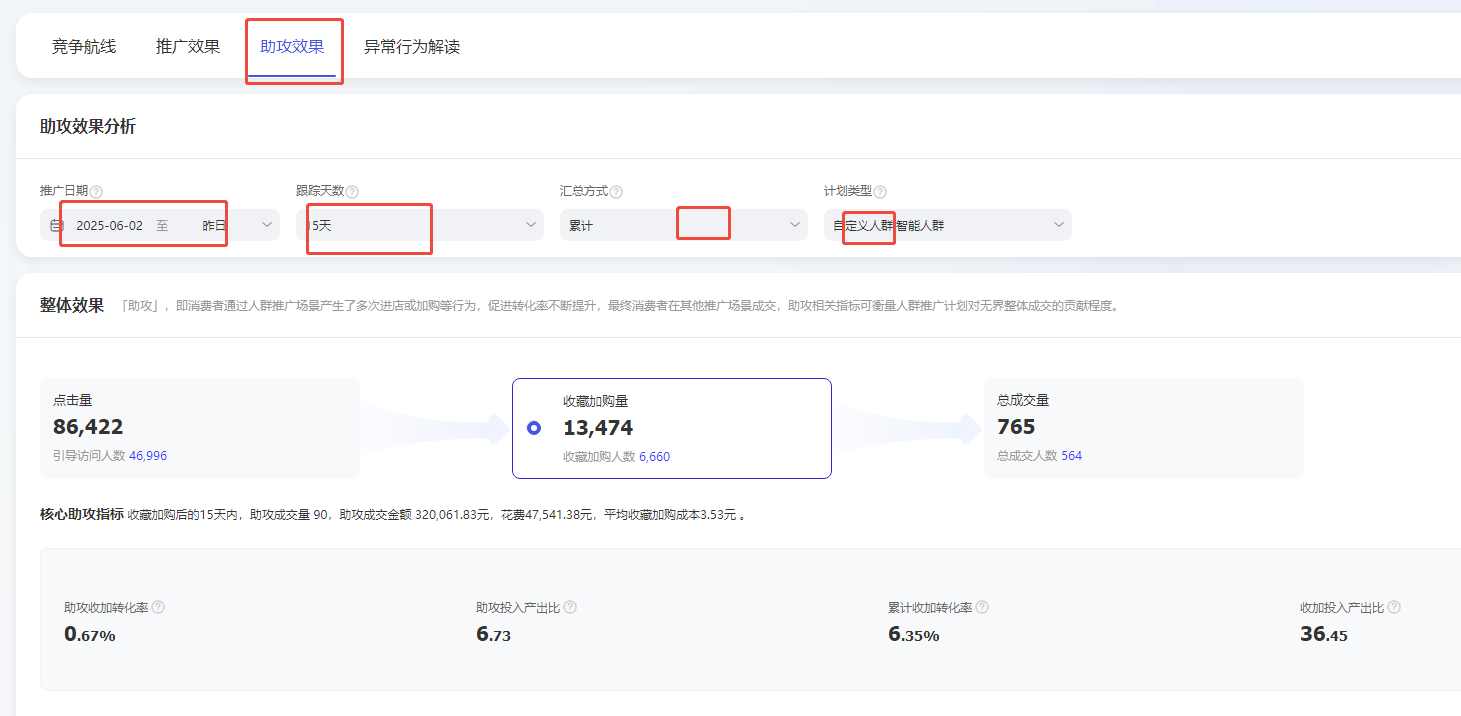Image resolution: width=1461 pixels, height=716 pixels.
Task: Select the 点击量 metric card
Action: (200, 428)
